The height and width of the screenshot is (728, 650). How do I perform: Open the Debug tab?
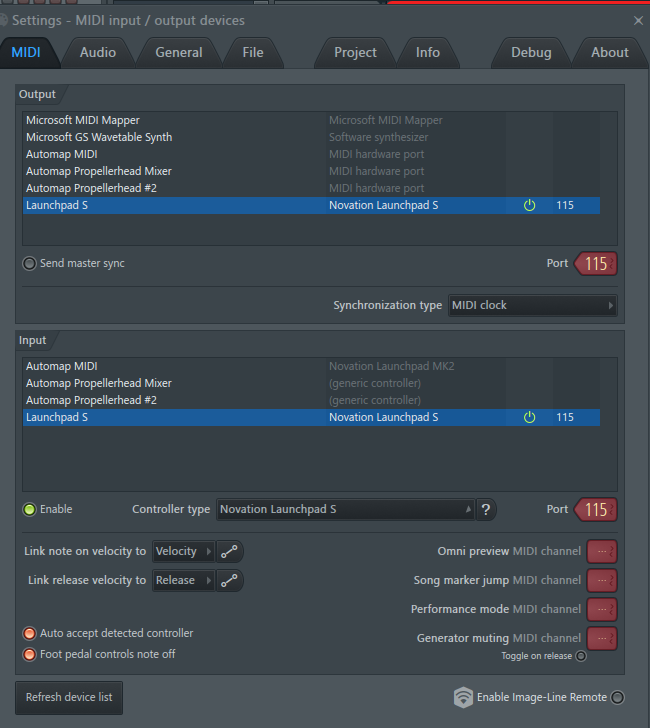[531, 52]
